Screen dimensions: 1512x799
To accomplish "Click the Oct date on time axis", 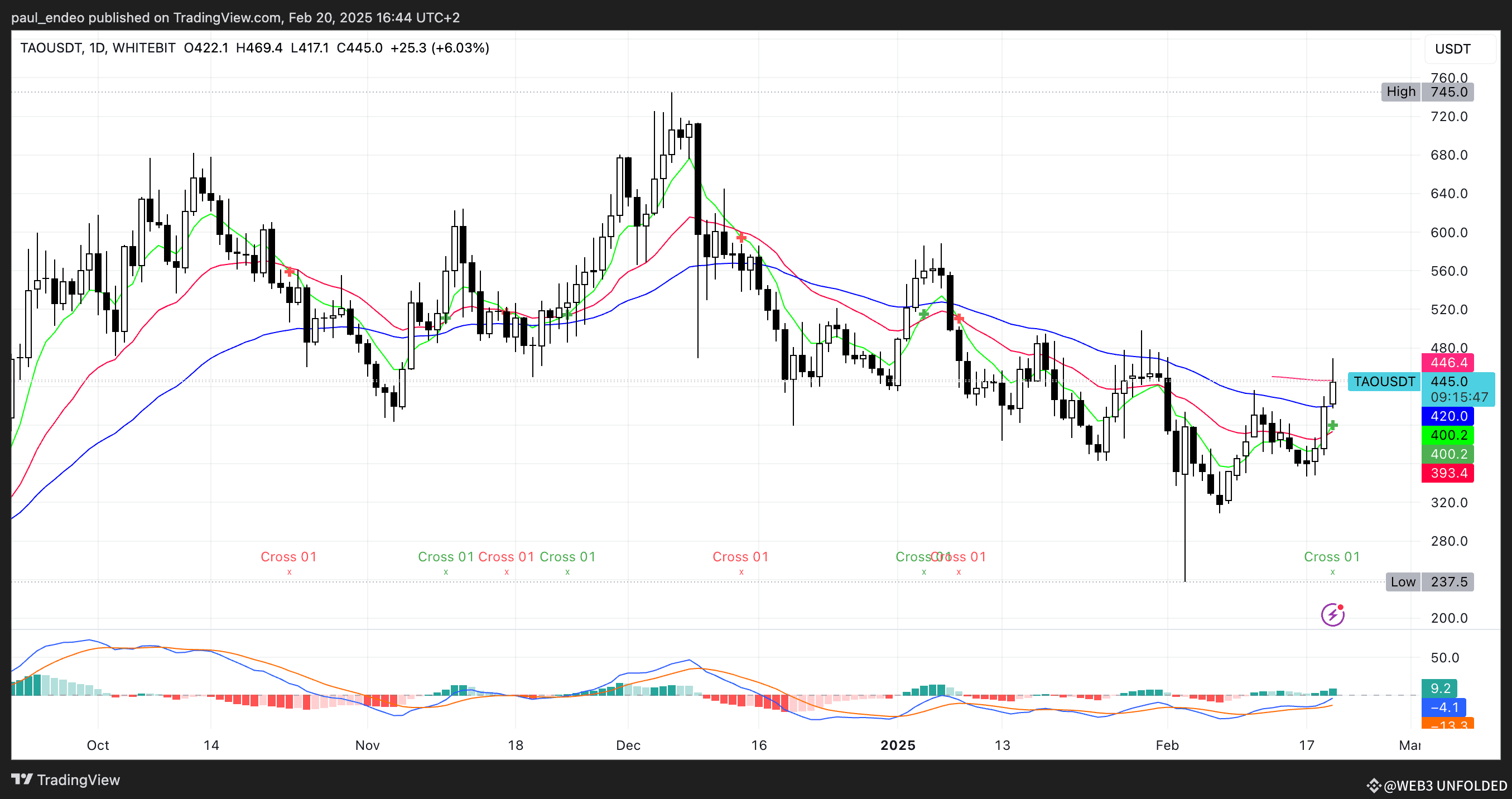I will (98, 745).
